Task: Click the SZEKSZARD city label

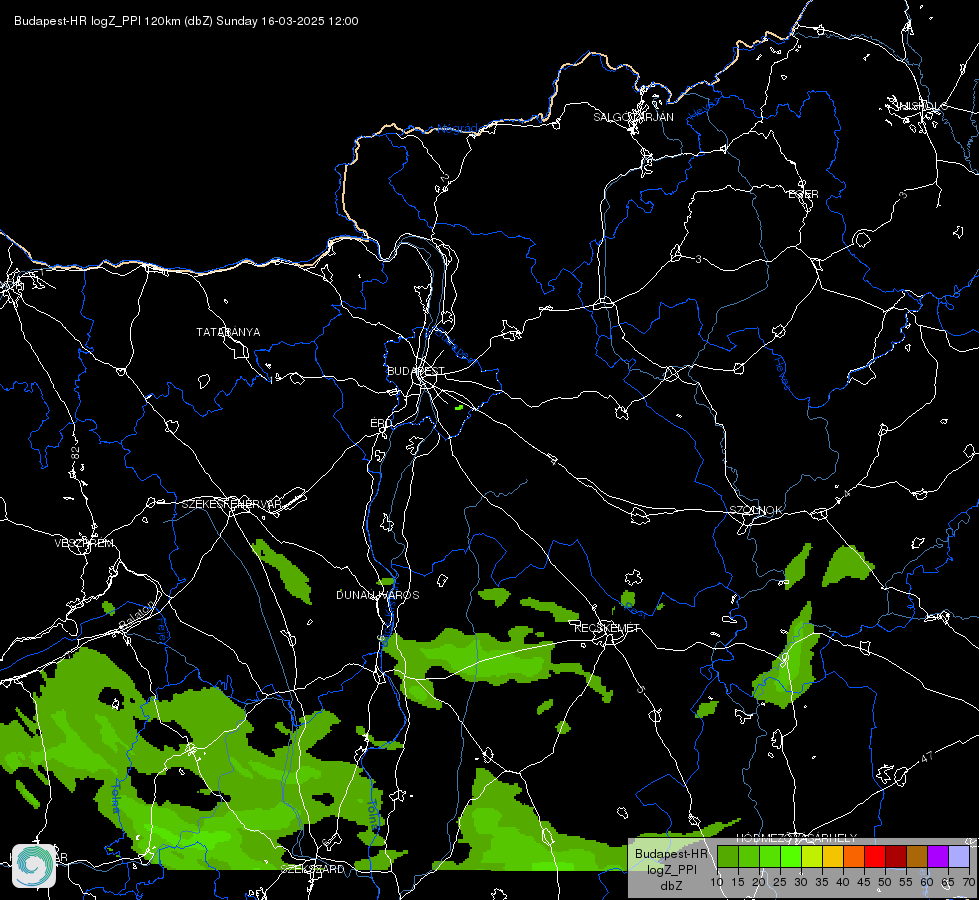Action: (x=312, y=869)
